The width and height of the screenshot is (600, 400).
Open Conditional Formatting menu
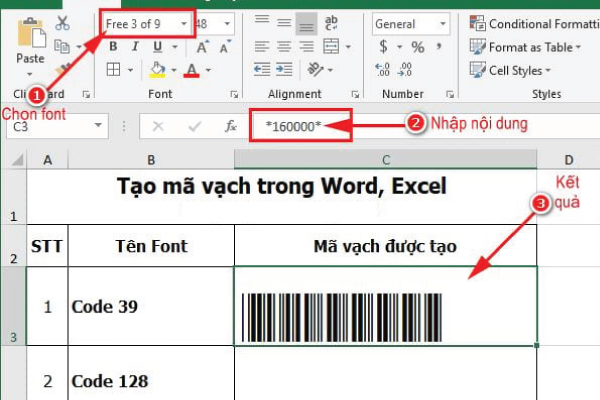tap(534, 24)
